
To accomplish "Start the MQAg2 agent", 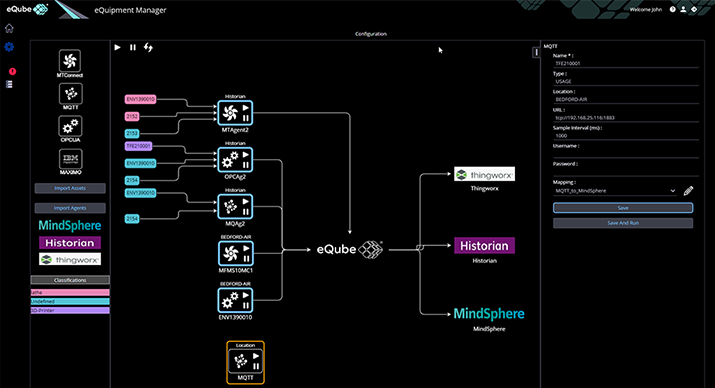I will [x=246, y=202].
